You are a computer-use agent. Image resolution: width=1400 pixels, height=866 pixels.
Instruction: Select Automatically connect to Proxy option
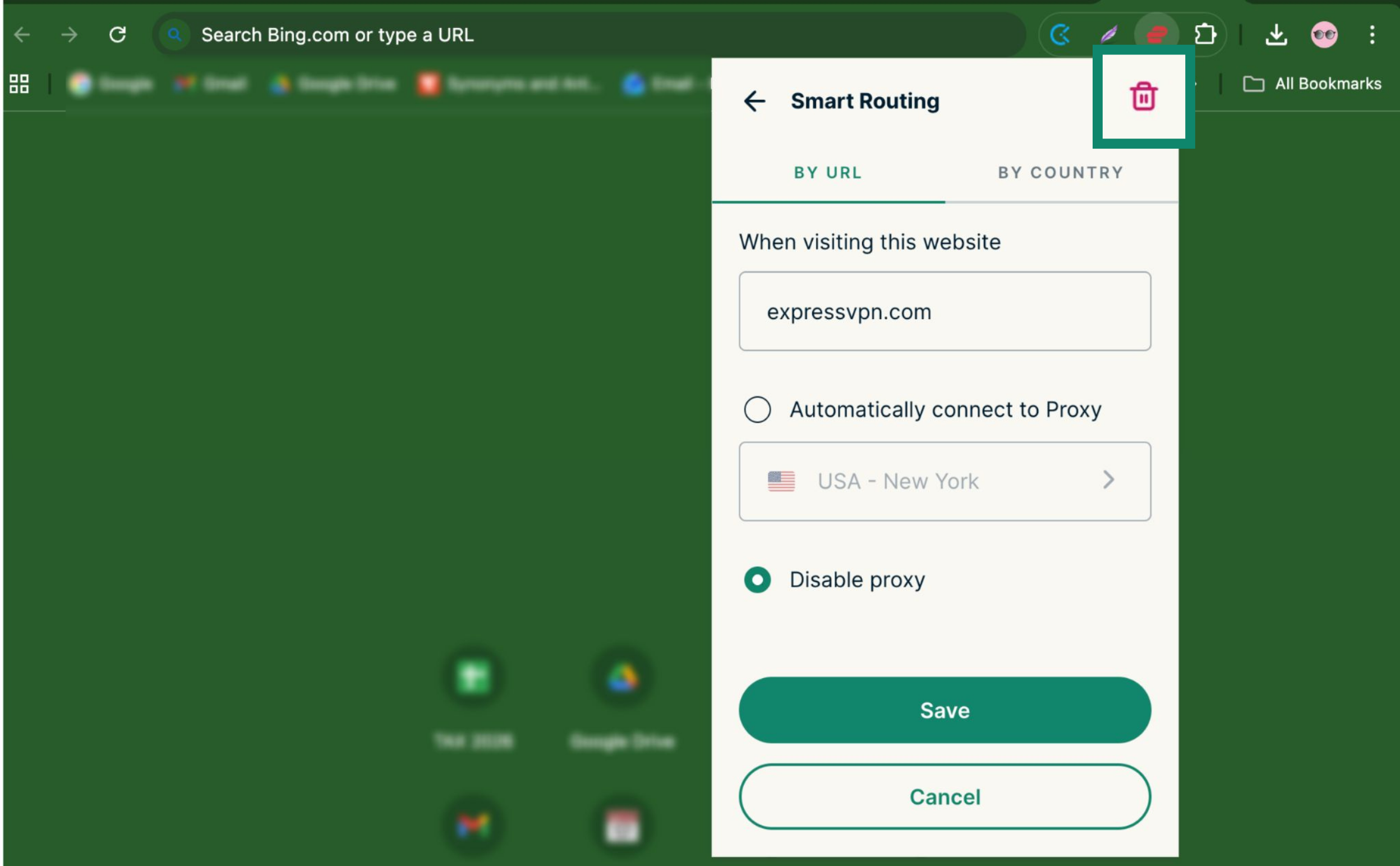(757, 409)
